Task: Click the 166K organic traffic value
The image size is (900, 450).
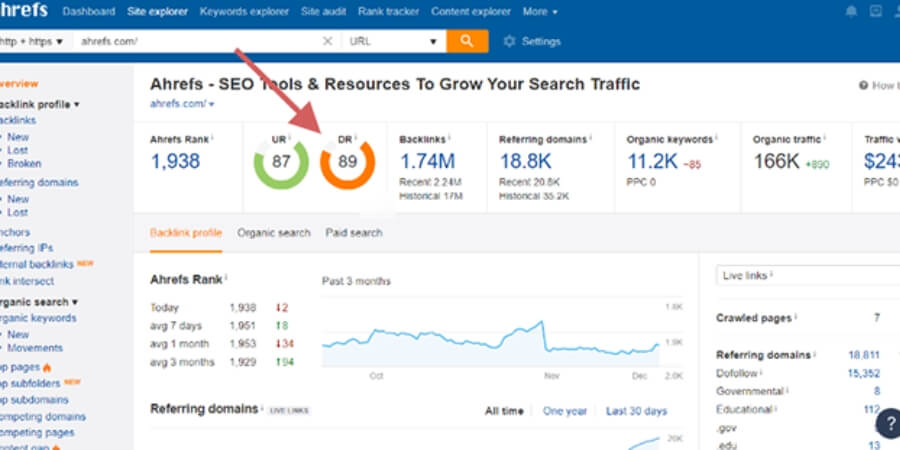Action: click(776, 161)
